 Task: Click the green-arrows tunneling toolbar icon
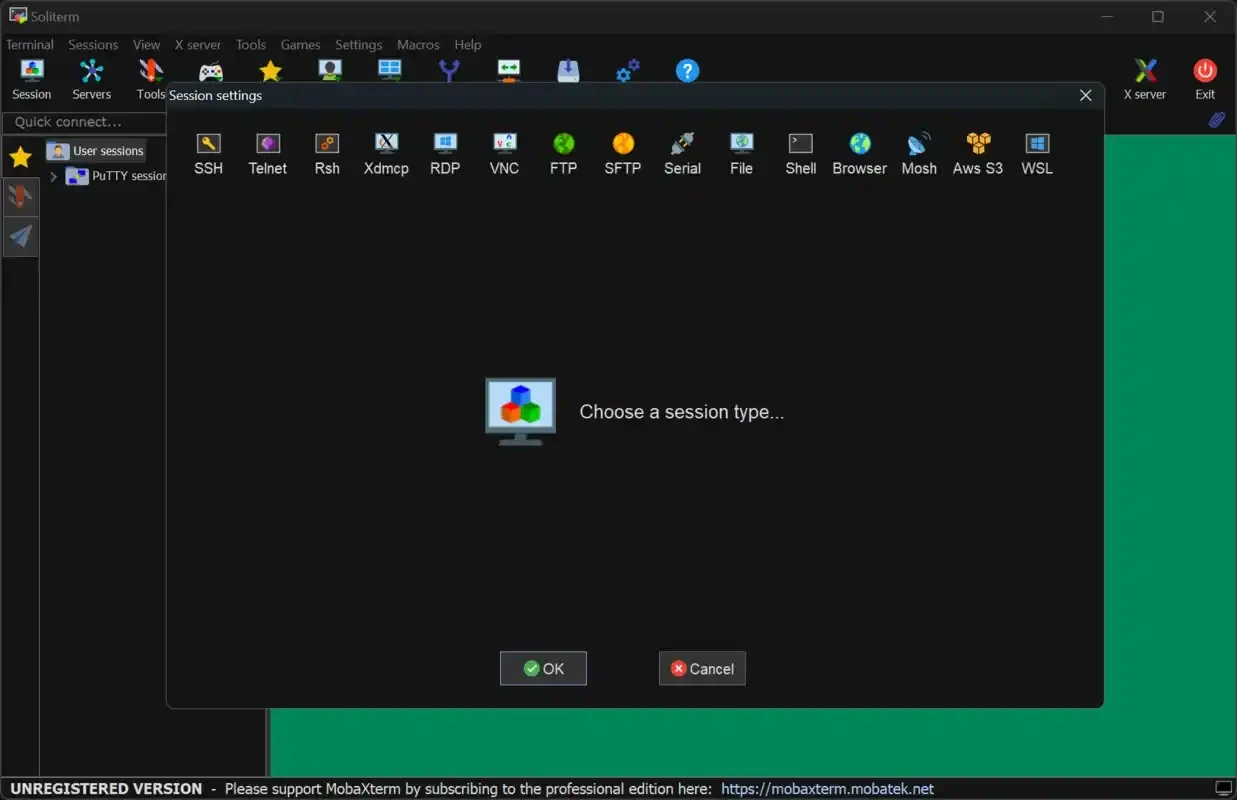point(509,70)
